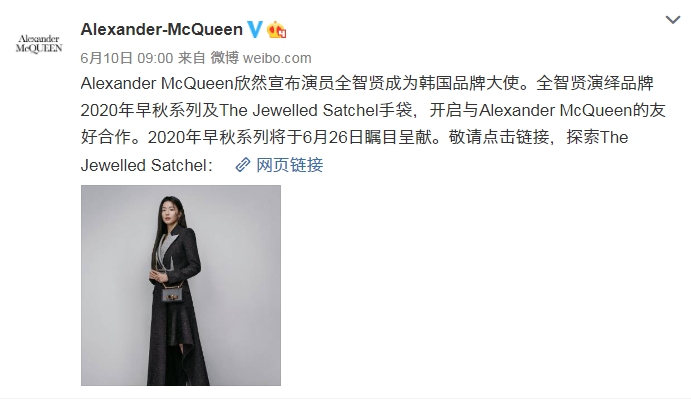This screenshot has height=400, width=691.
Task: Click the 6月10日 09:00 timestamp
Action: tap(126, 58)
